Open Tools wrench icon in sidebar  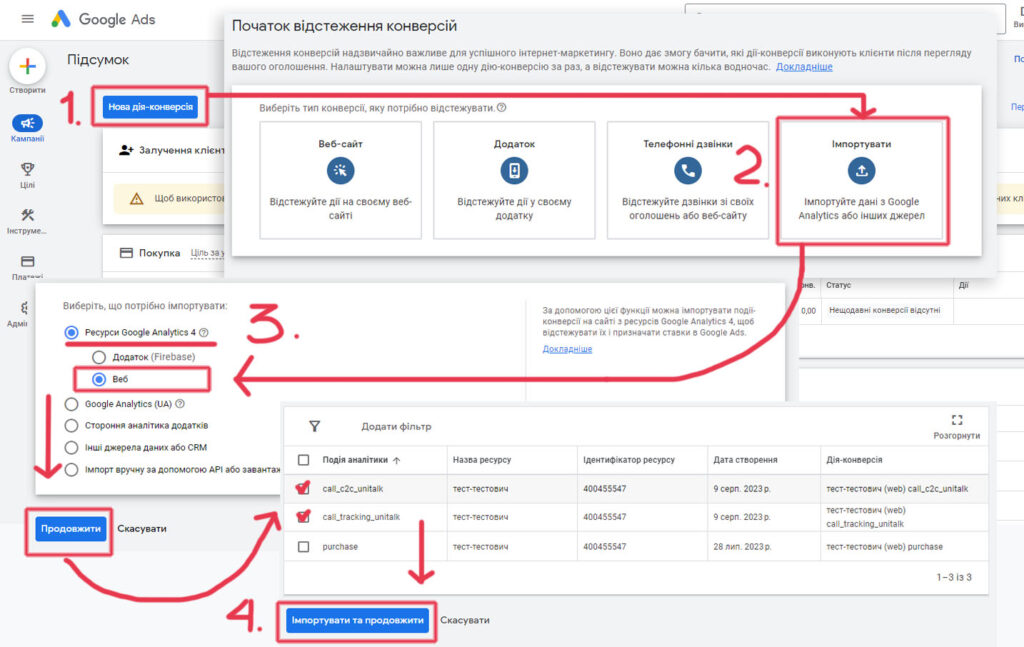coord(27,216)
